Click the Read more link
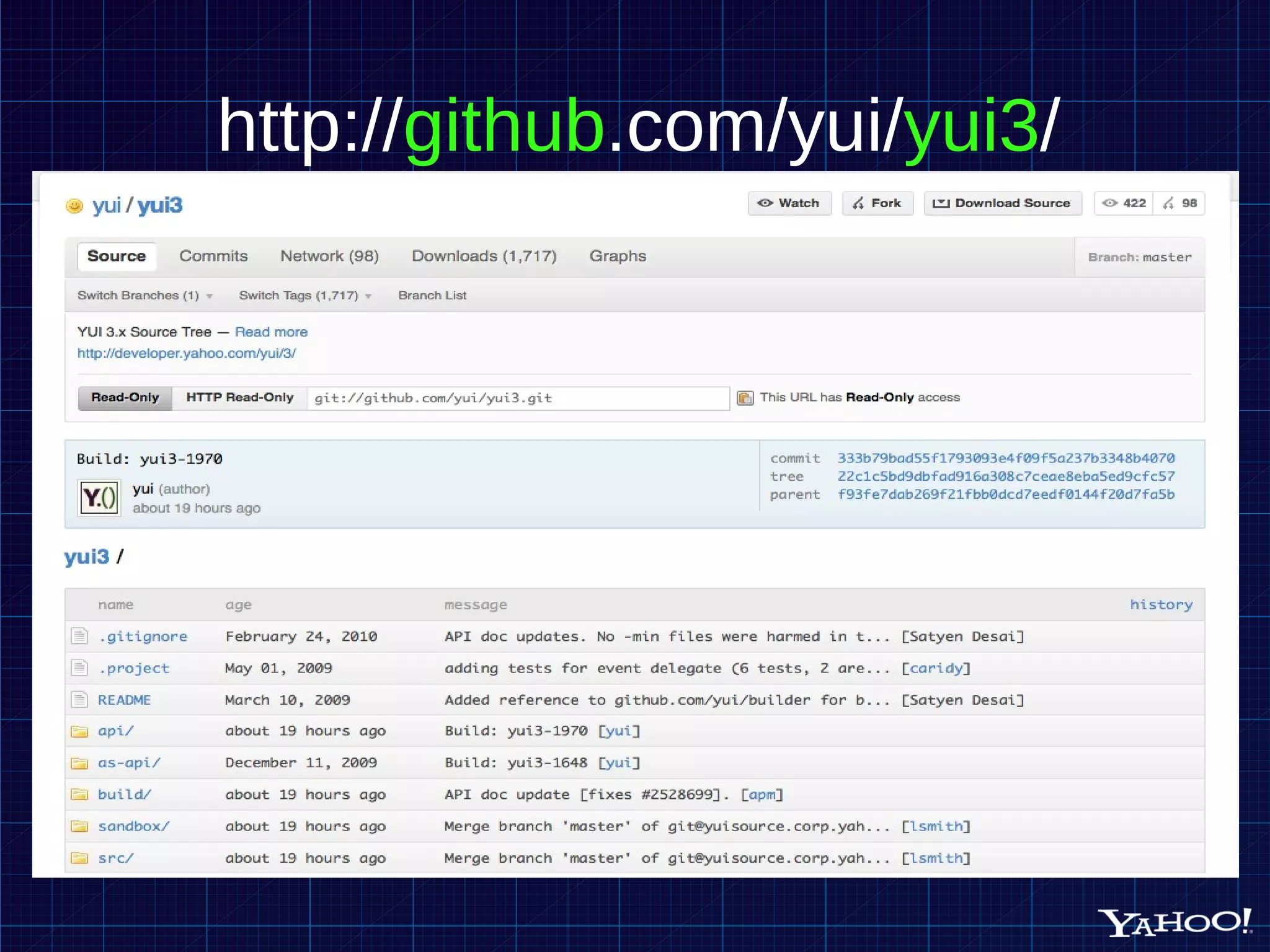The height and width of the screenshot is (952, 1270). coord(271,332)
